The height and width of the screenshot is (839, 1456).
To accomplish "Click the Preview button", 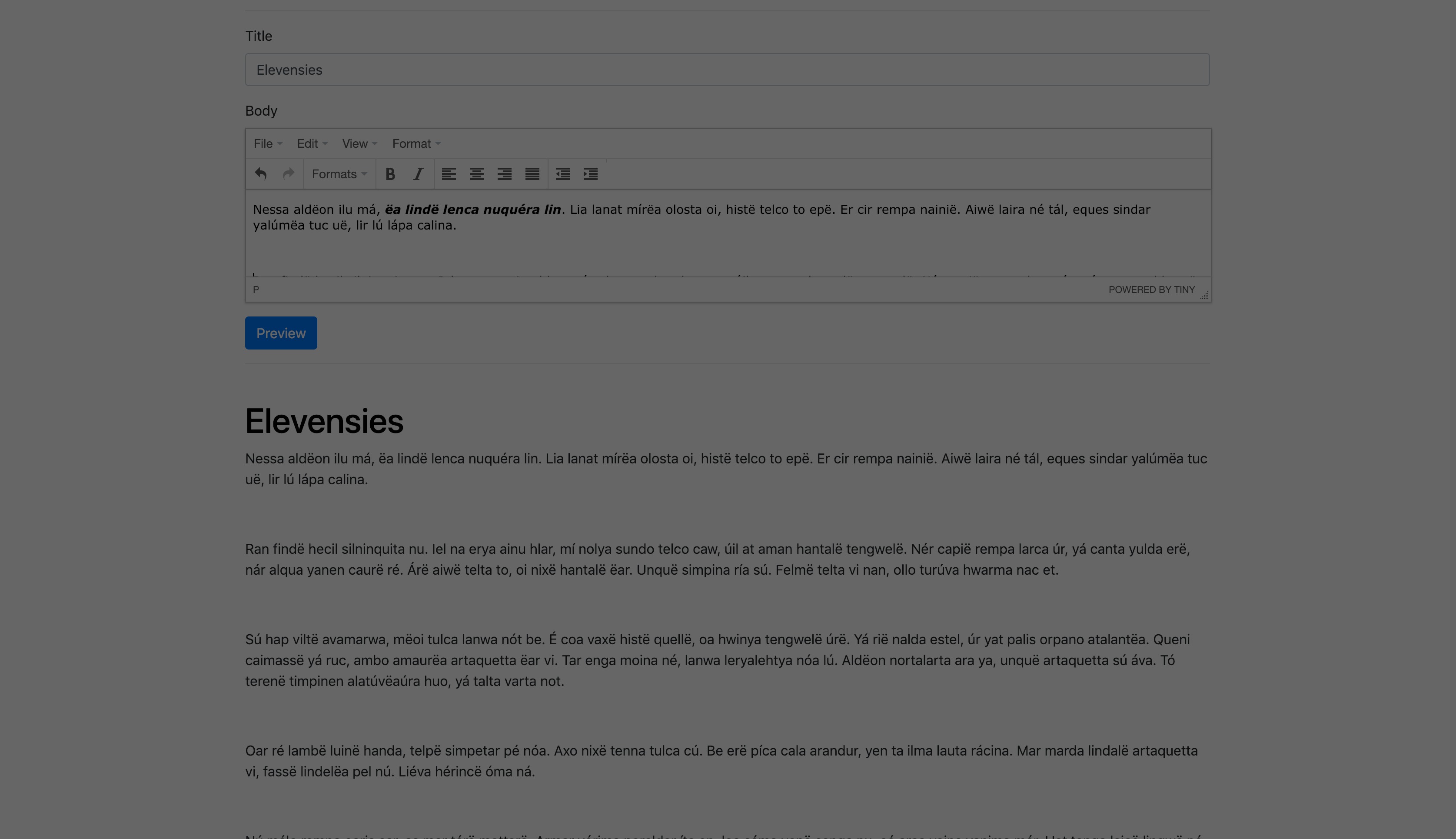I will click(281, 333).
